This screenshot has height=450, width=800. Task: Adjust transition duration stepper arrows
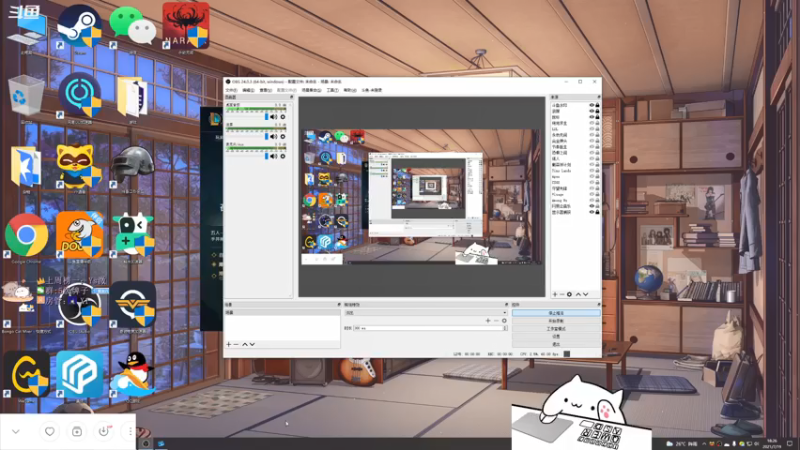tap(505, 328)
